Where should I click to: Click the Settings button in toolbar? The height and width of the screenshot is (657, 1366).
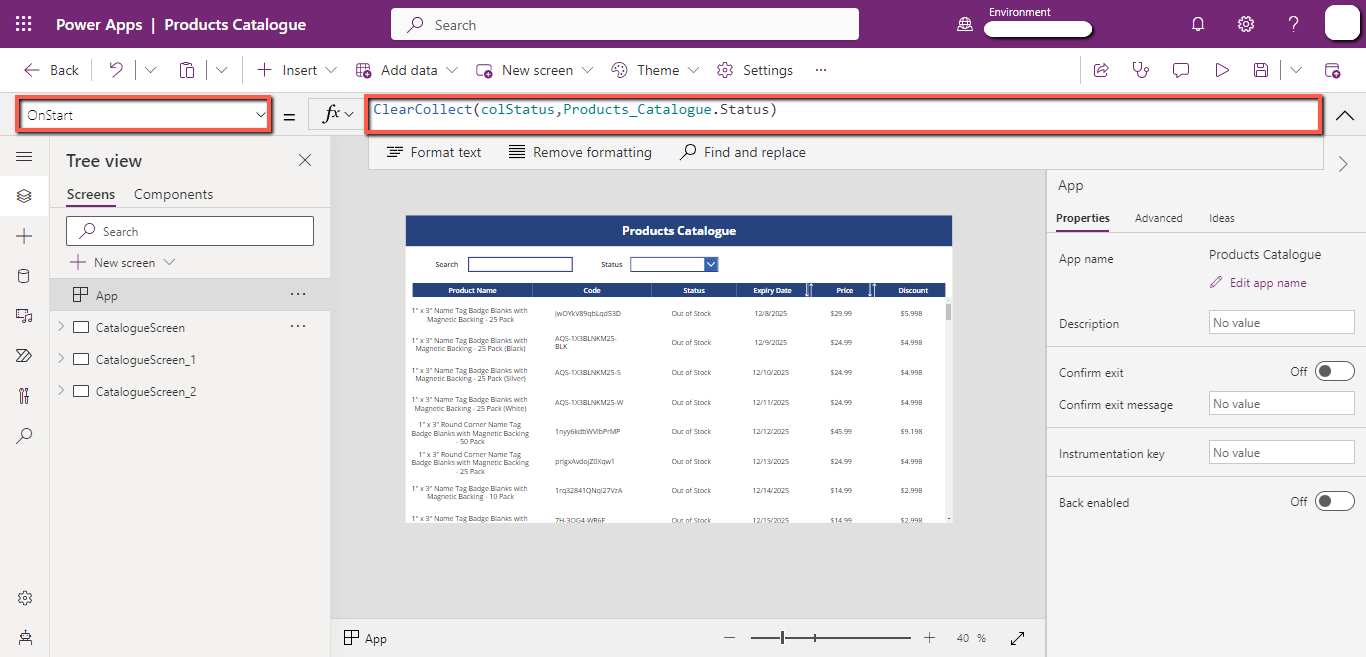(755, 70)
